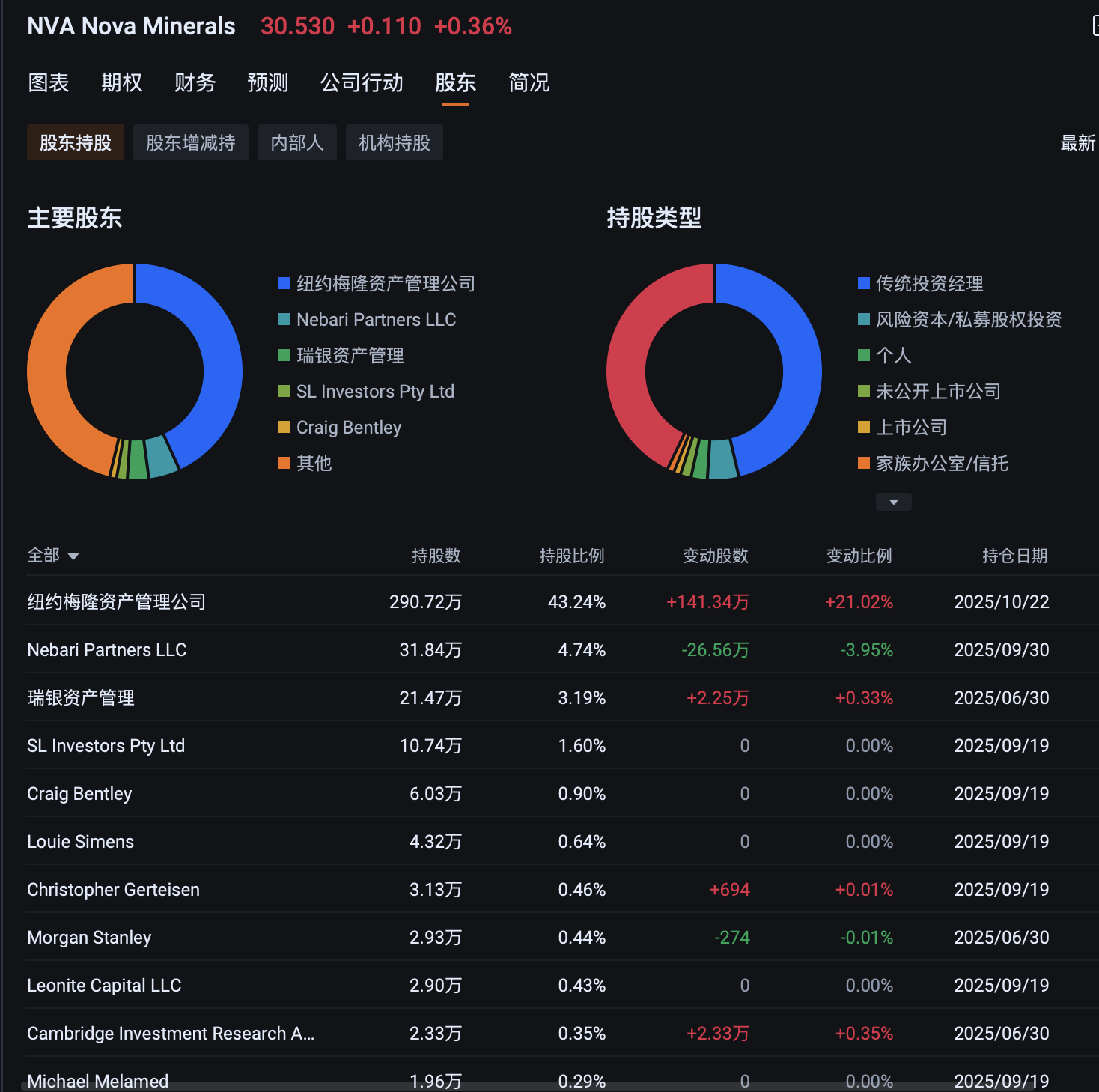Expand the 全部 filter dropdown
Viewport: 1099px width, 1092px height.
53,556
